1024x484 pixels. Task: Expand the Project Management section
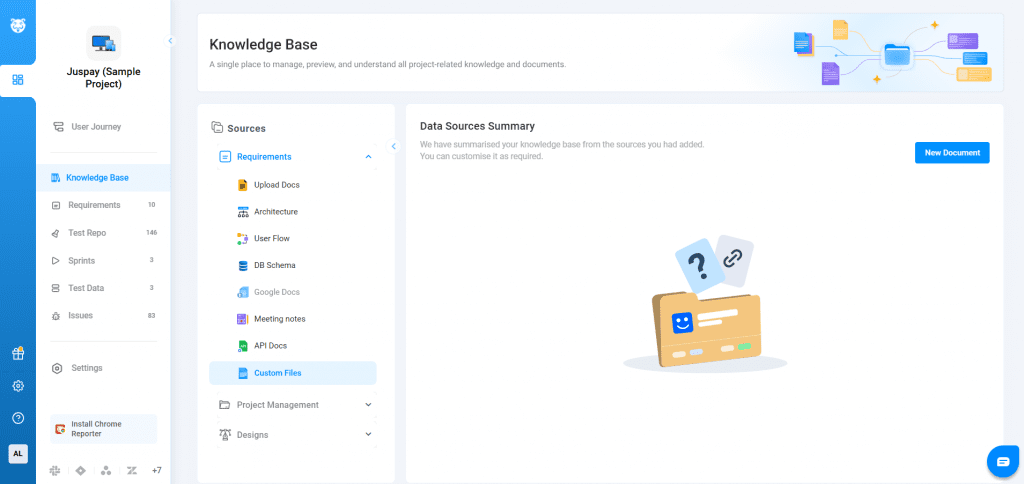[x=368, y=405]
